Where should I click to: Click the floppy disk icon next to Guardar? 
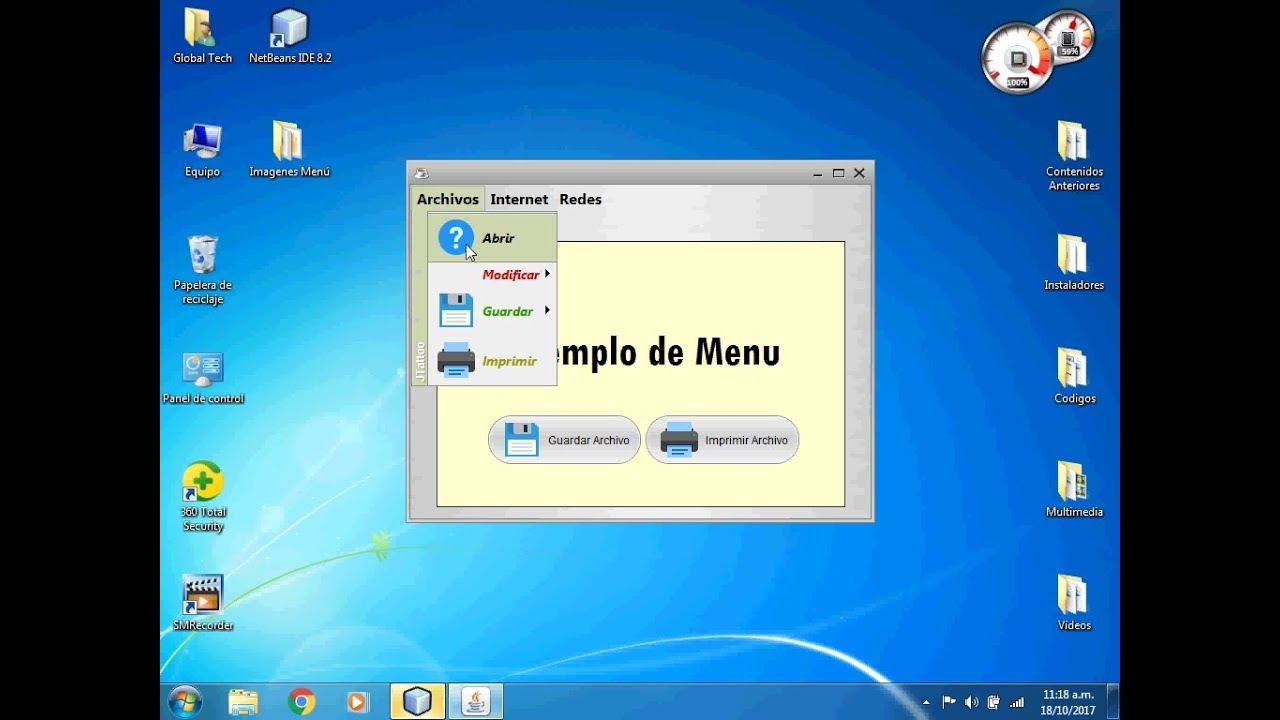pos(456,310)
